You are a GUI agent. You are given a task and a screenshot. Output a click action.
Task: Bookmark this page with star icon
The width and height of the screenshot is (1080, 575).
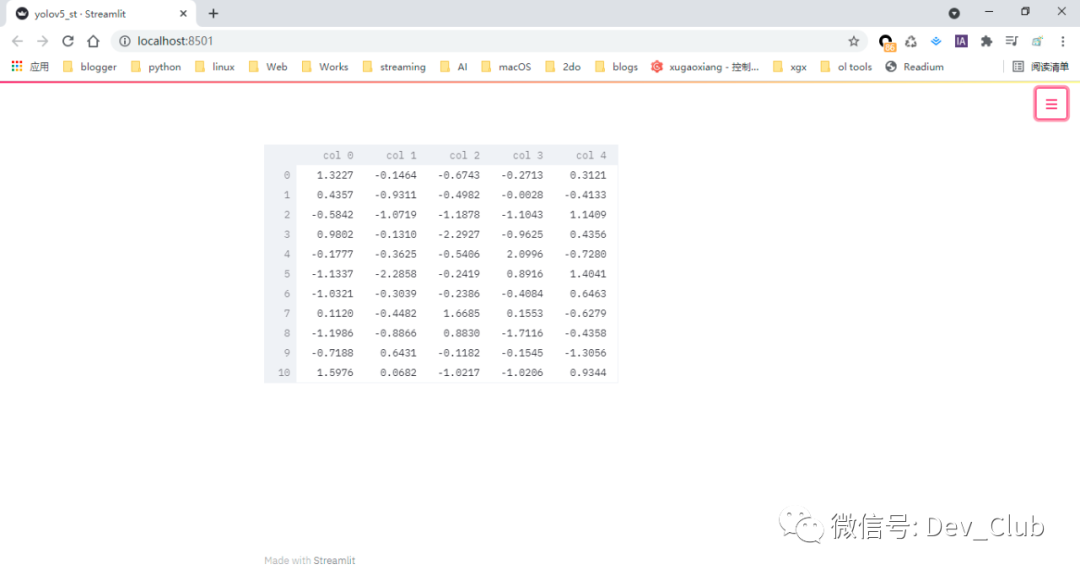[853, 41]
